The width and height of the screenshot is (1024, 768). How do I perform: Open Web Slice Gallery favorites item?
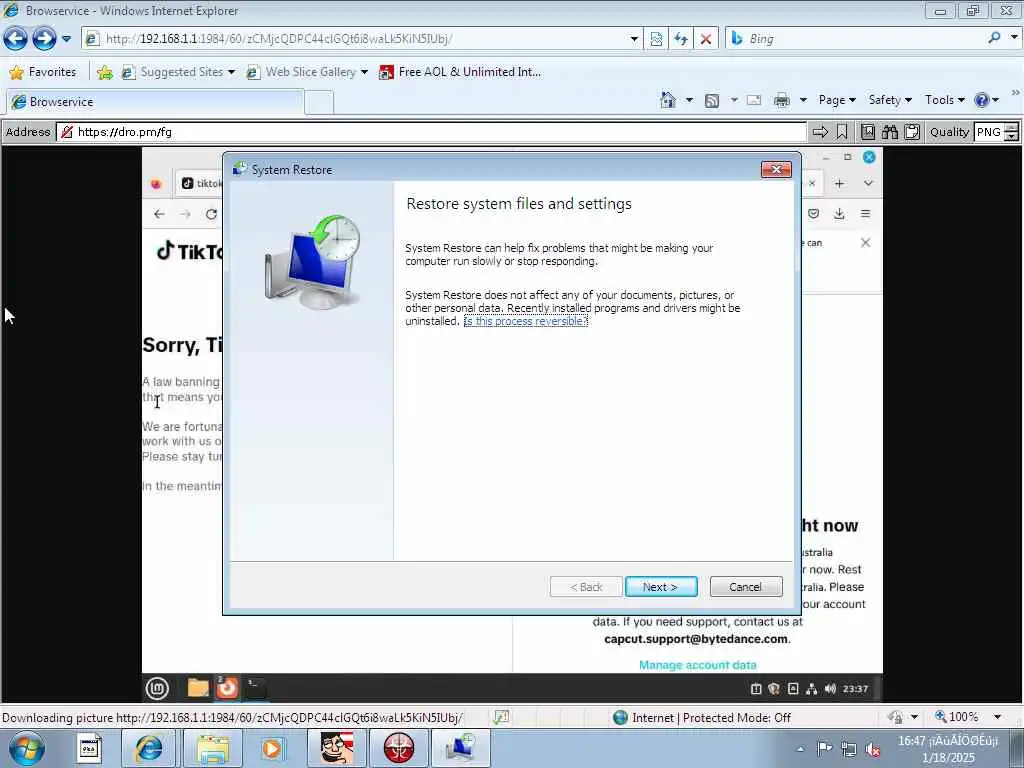[x=307, y=72]
